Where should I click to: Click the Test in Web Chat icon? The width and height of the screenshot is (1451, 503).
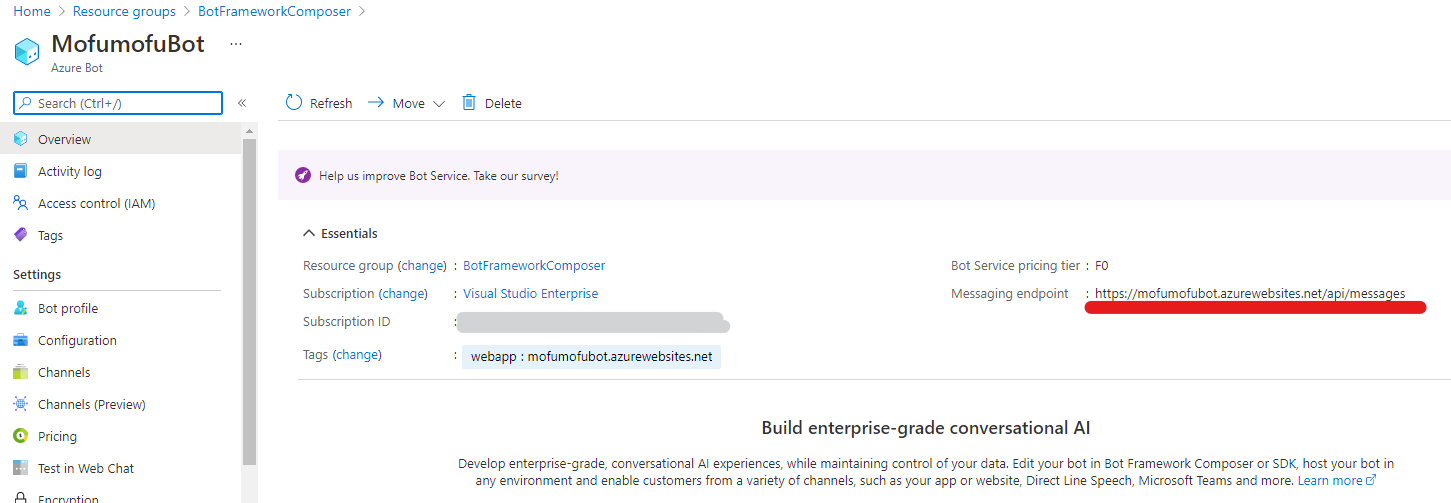20,468
